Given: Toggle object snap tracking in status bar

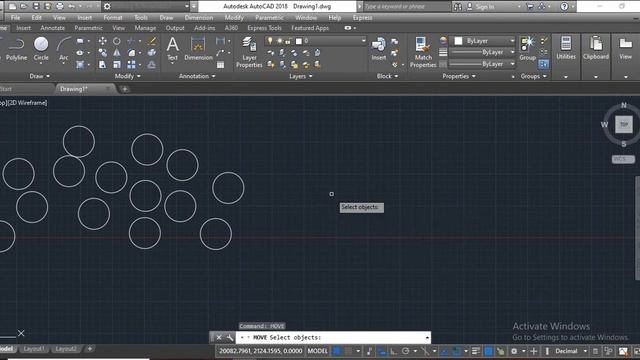Looking at the screenshot, I should (x=444, y=351).
